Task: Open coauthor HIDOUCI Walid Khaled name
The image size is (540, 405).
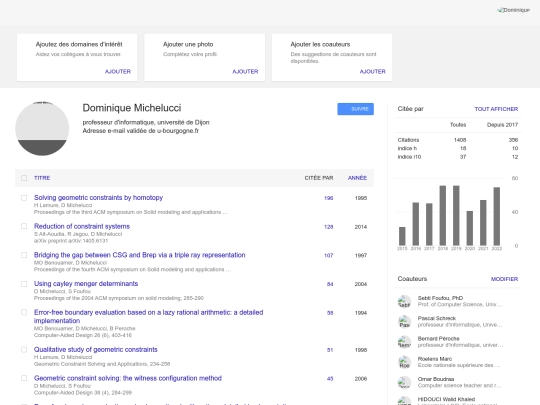Action: point(446,399)
